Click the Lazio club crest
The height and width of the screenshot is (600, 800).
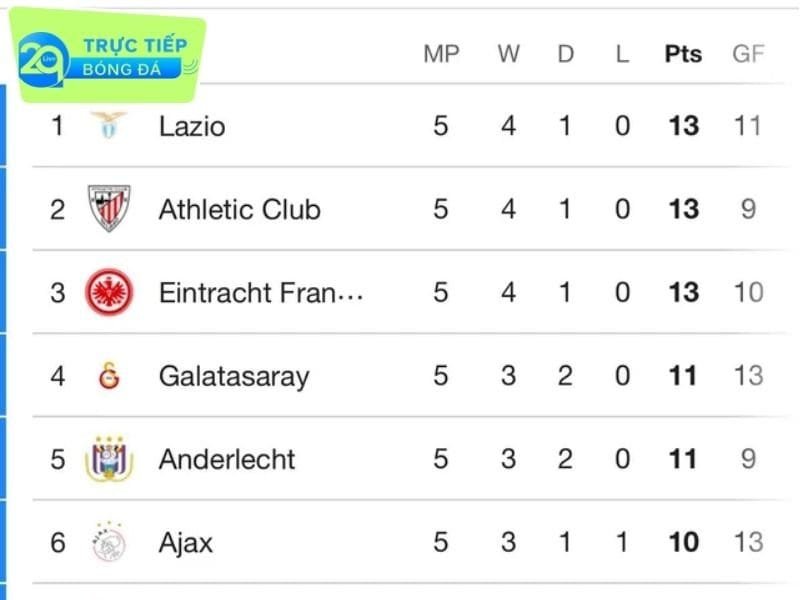(109, 125)
